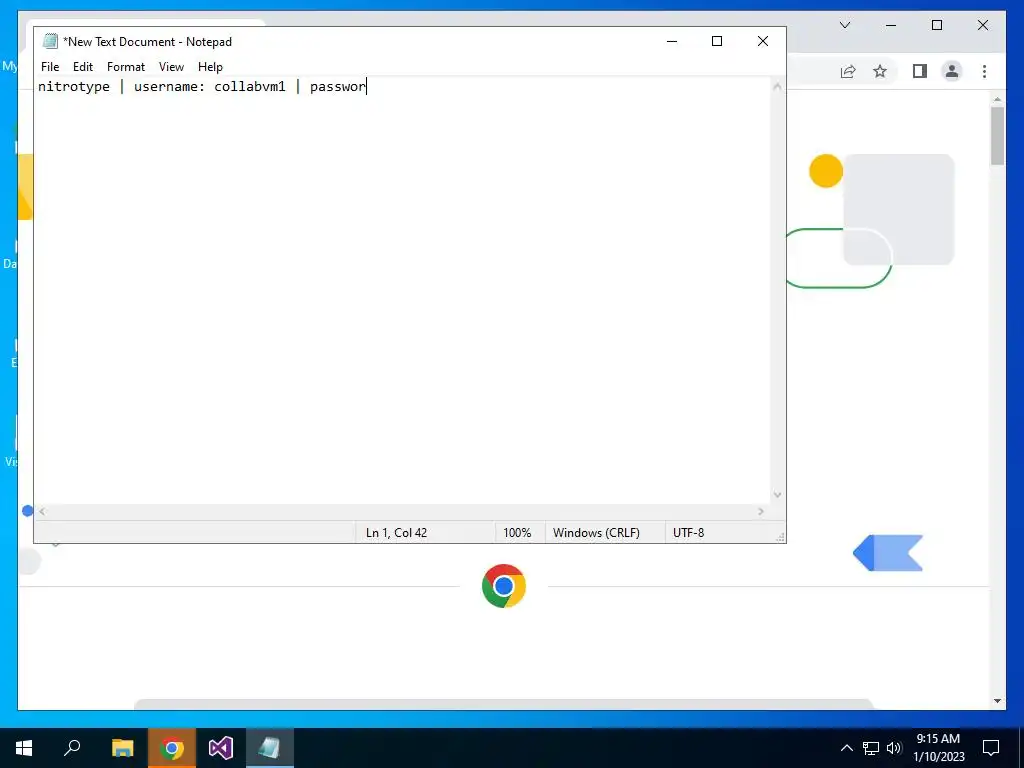Click the 100% zoom status entry
Screen dimensions: 1024x768
[x=517, y=533]
